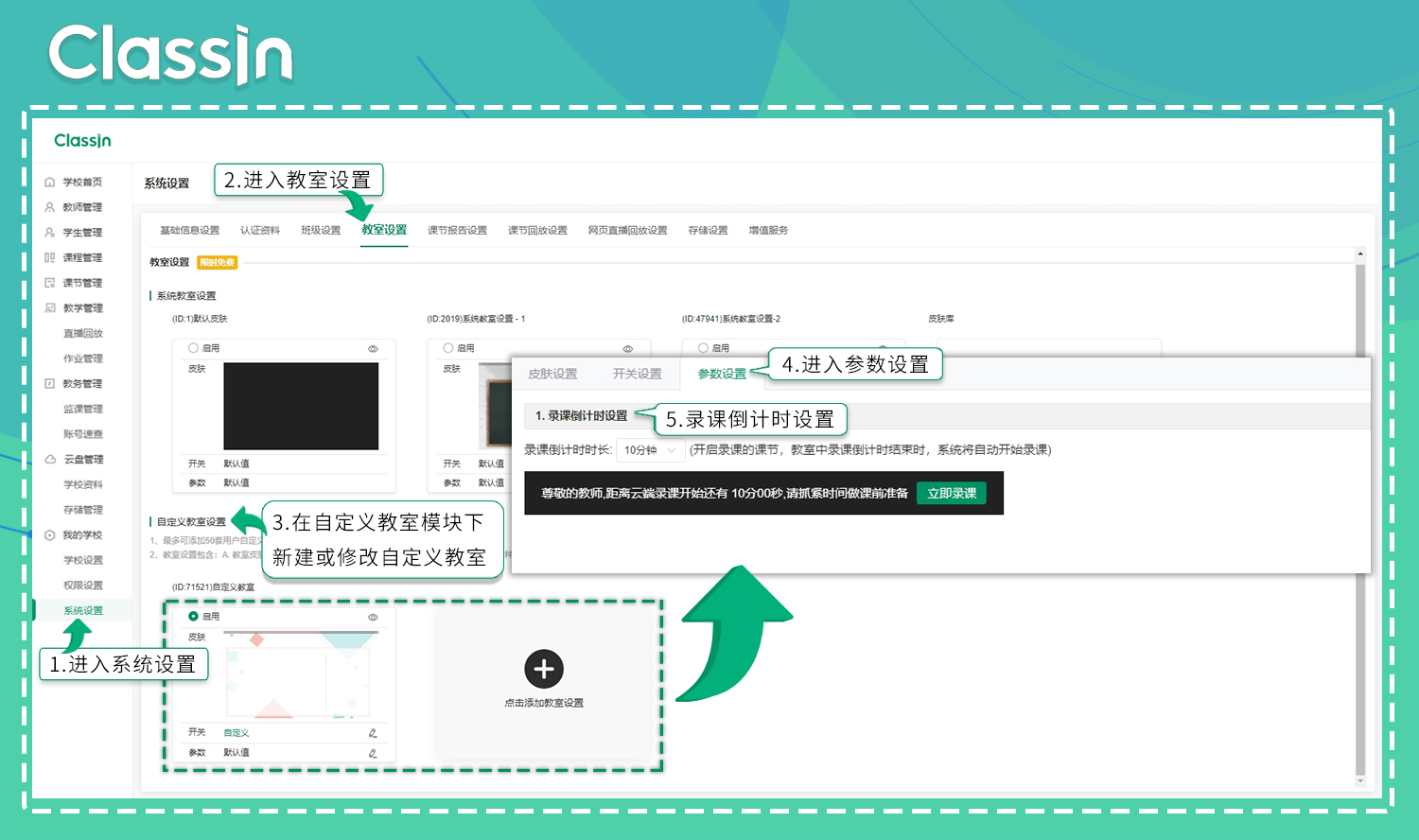
Task: Click the scrollbar up arrow
Action: pos(1360,254)
